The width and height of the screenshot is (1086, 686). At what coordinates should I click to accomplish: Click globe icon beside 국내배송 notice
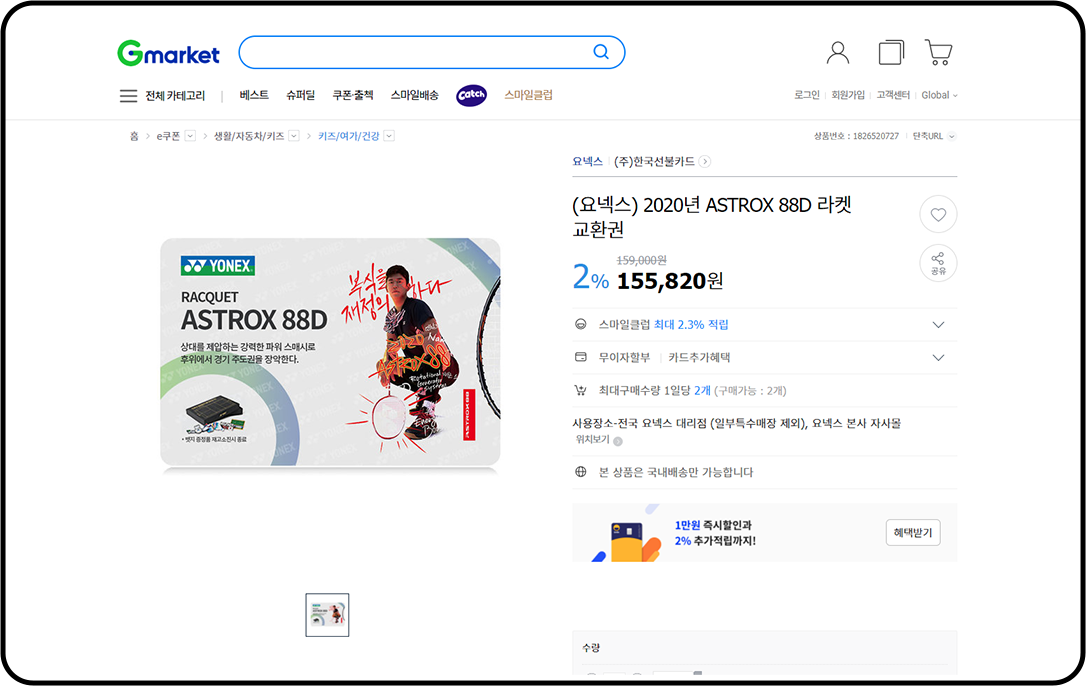[x=581, y=472]
